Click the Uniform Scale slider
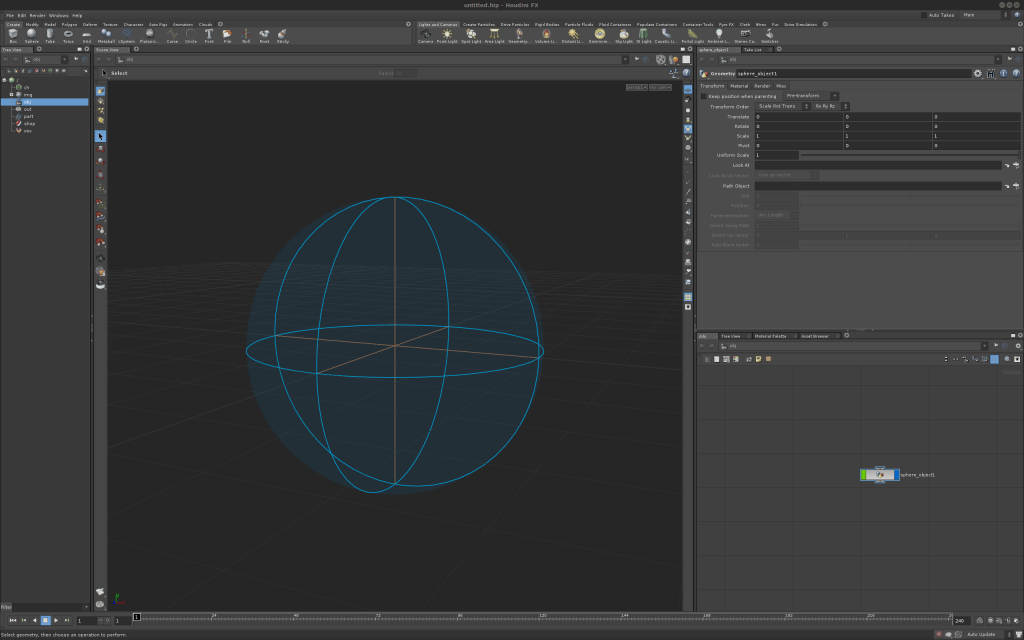 tap(908, 155)
